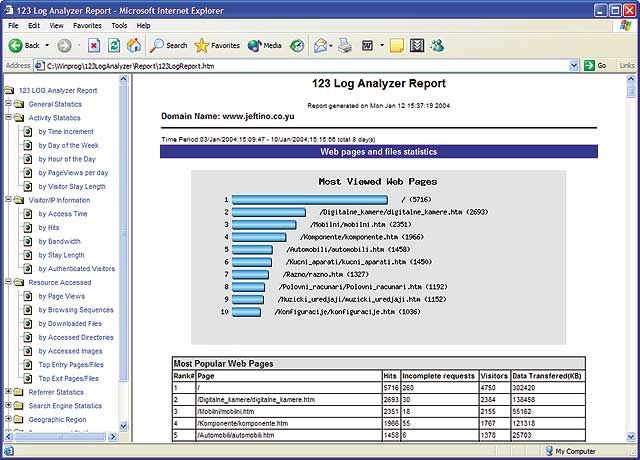Click the Stop loading icon
The image size is (640, 460).
94,45
